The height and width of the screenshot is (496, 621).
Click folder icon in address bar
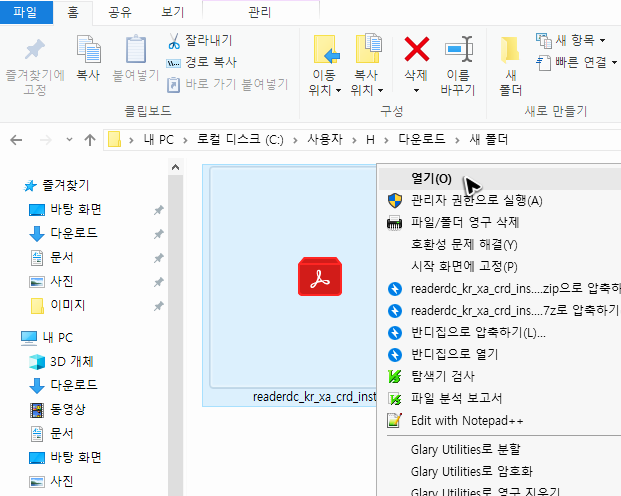pyautogui.click(x=114, y=139)
